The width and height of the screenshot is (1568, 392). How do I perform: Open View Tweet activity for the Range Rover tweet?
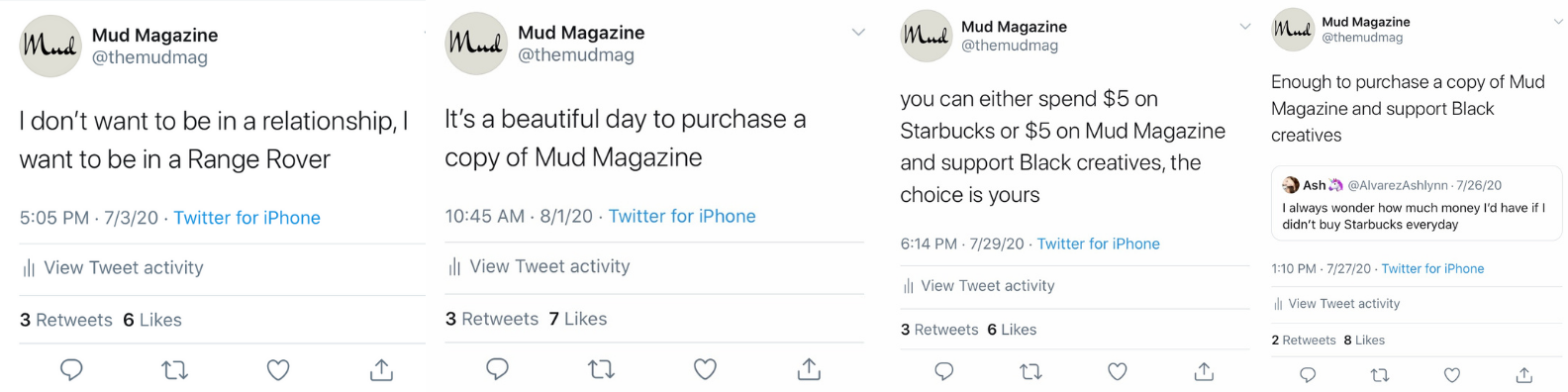pos(113,268)
